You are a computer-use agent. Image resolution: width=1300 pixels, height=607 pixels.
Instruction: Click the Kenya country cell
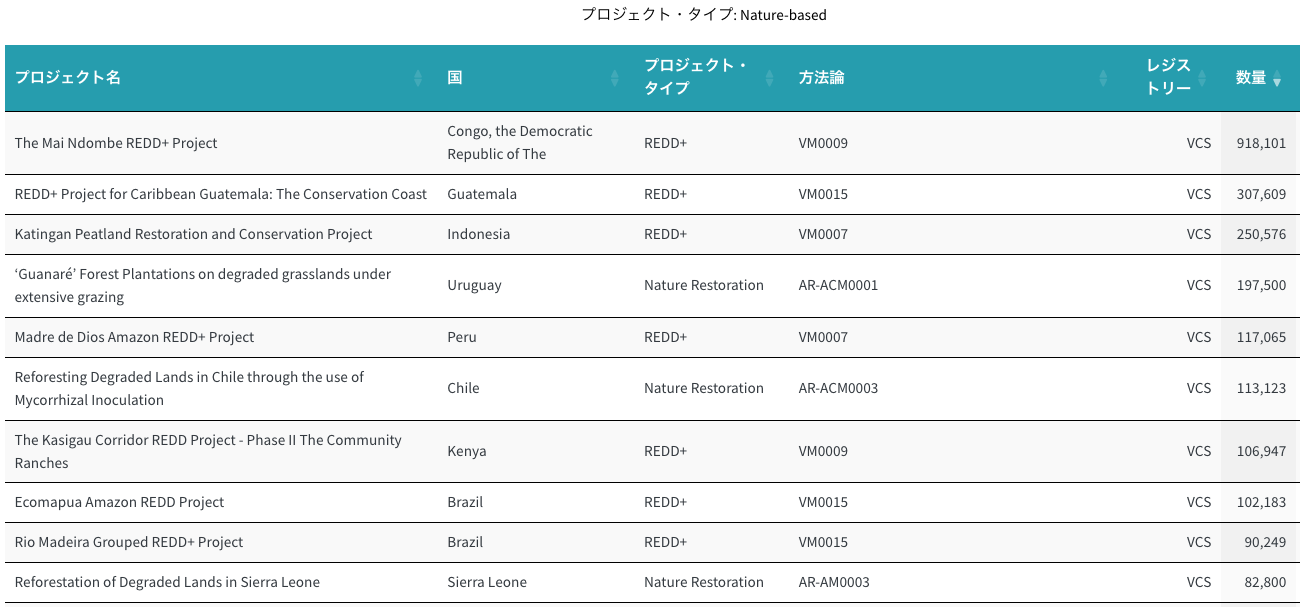(x=466, y=451)
